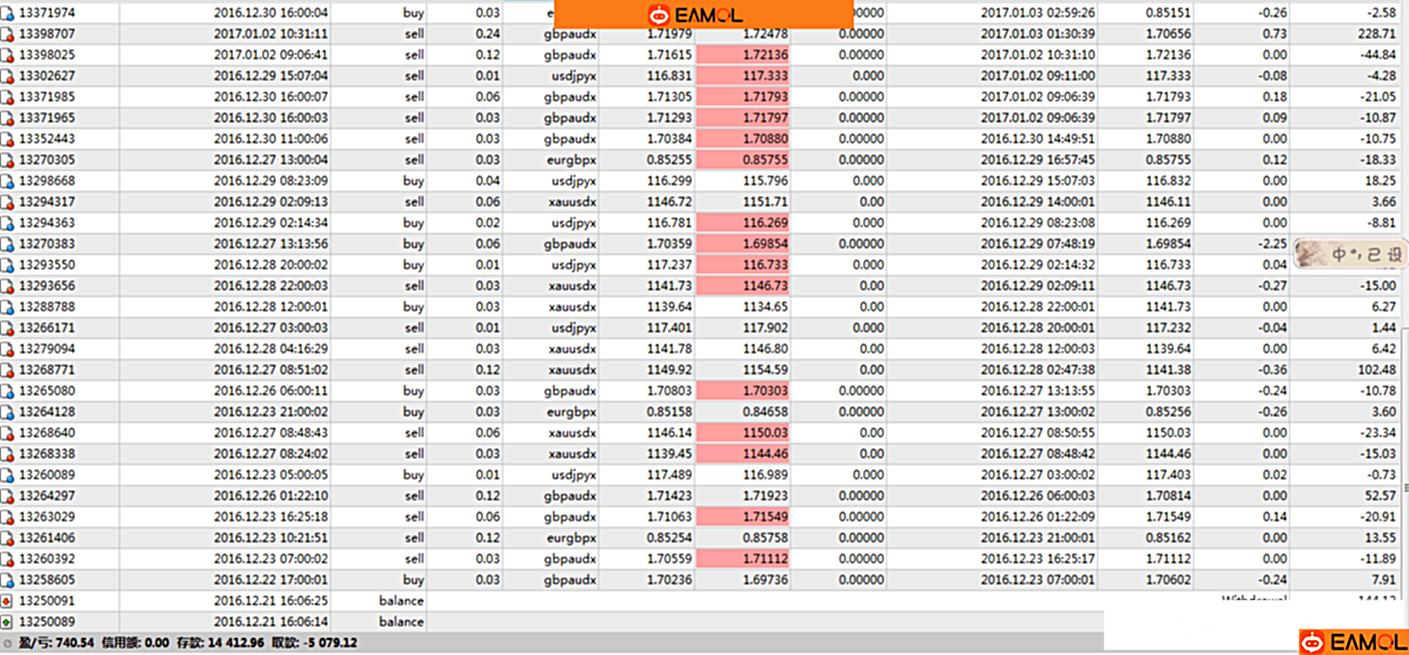1409x655 pixels.
Task: Click close time 2016.12.30 14:49:51
Action: [x=1037, y=139]
